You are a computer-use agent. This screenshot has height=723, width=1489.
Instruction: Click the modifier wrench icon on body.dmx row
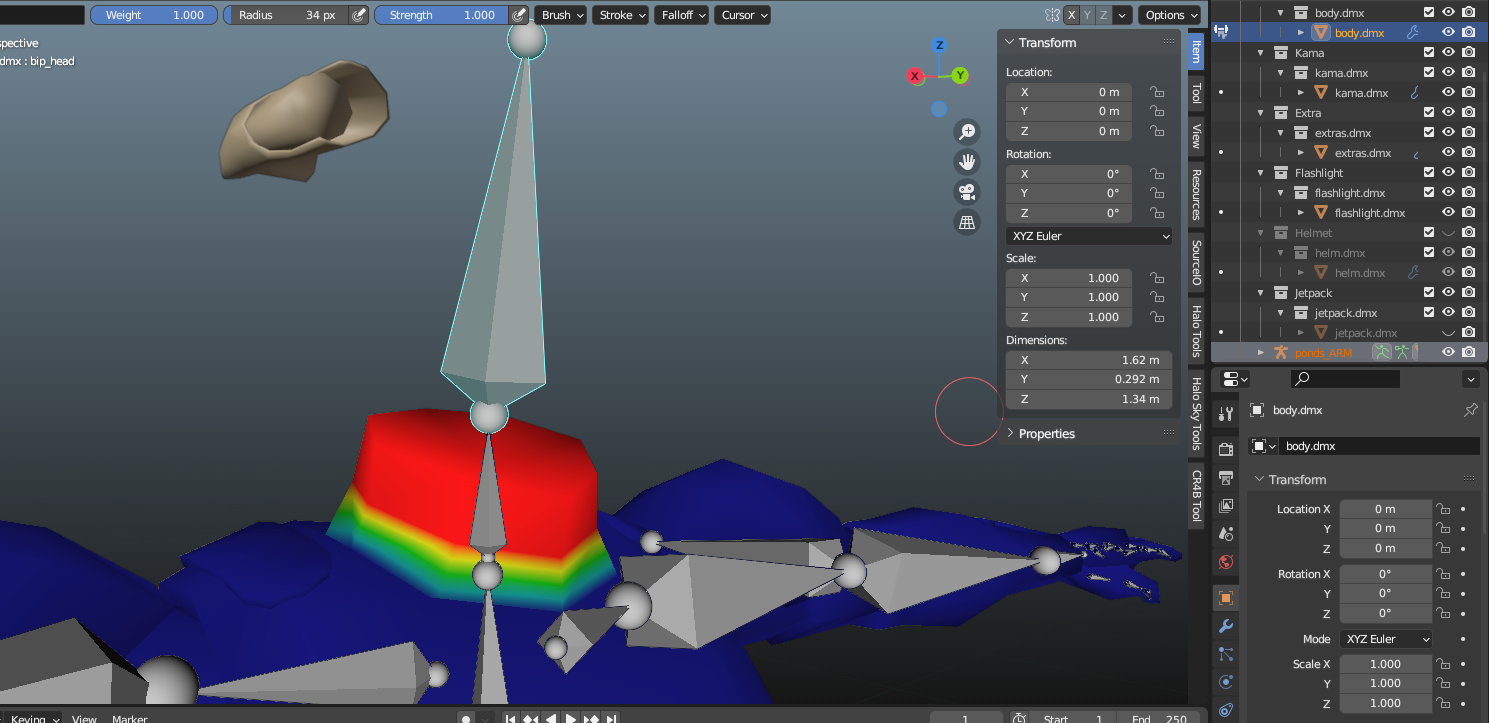coord(1412,32)
